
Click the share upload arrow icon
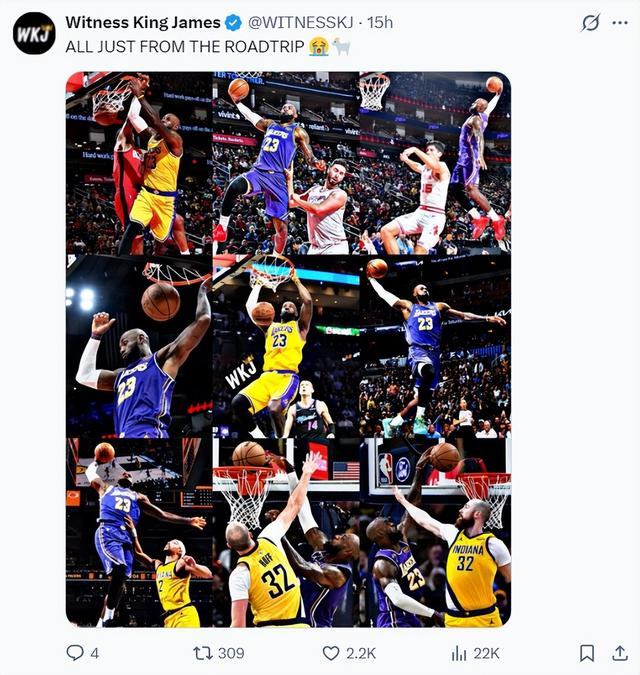pos(620,653)
